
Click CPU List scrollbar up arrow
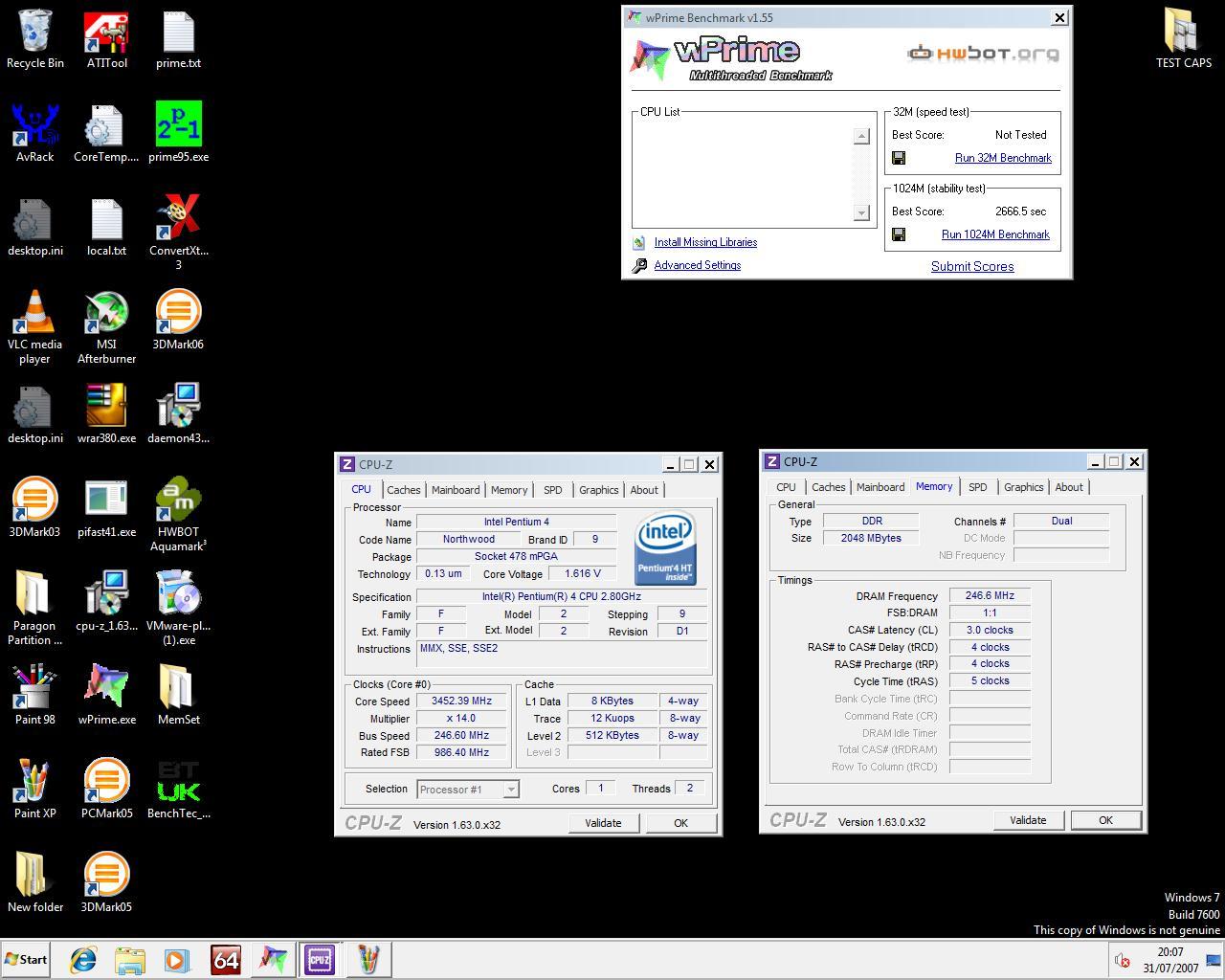tap(861, 136)
